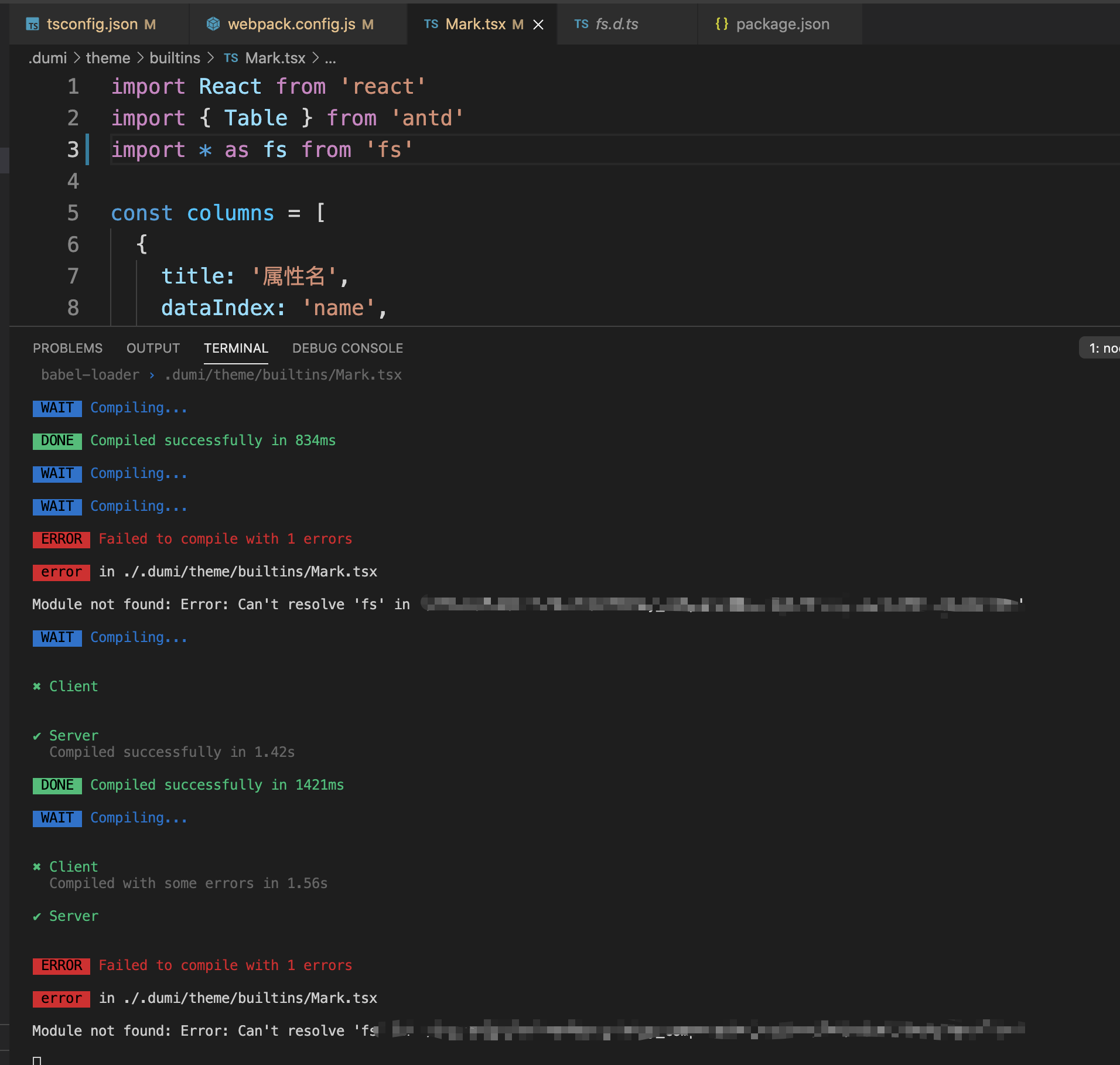Click the TS icon on fs.d.ts tab
Viewport: 1120px width, 1065px height.
(x=581, y=24)
